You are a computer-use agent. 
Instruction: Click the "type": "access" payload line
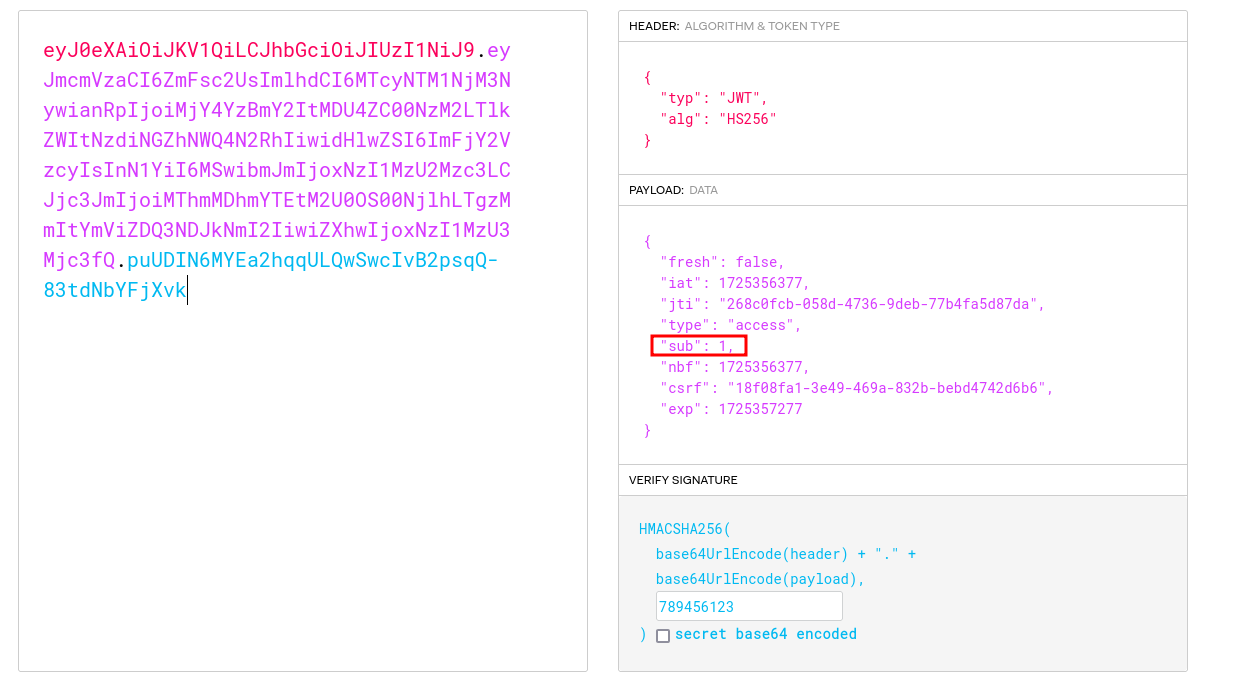click(x=730, y=325)
